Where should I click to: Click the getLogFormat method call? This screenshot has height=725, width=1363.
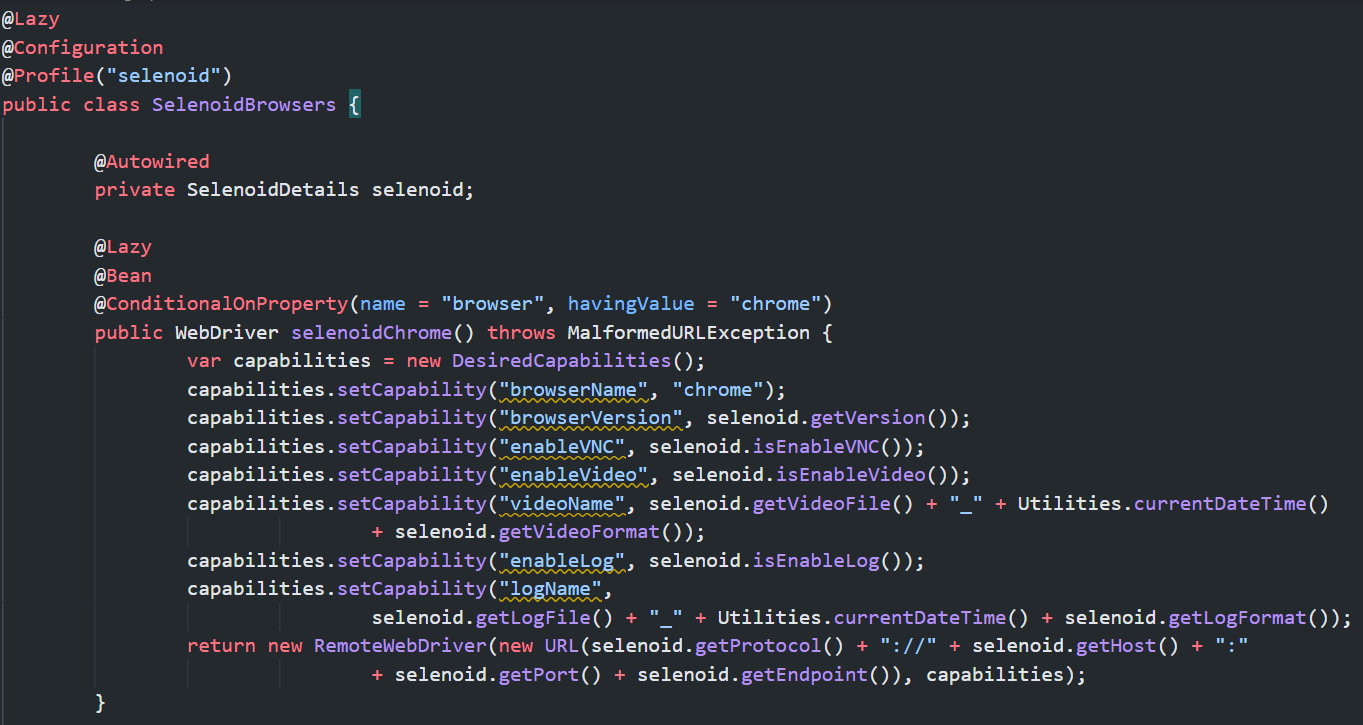pyautogui.click(x=1236, y=618)
